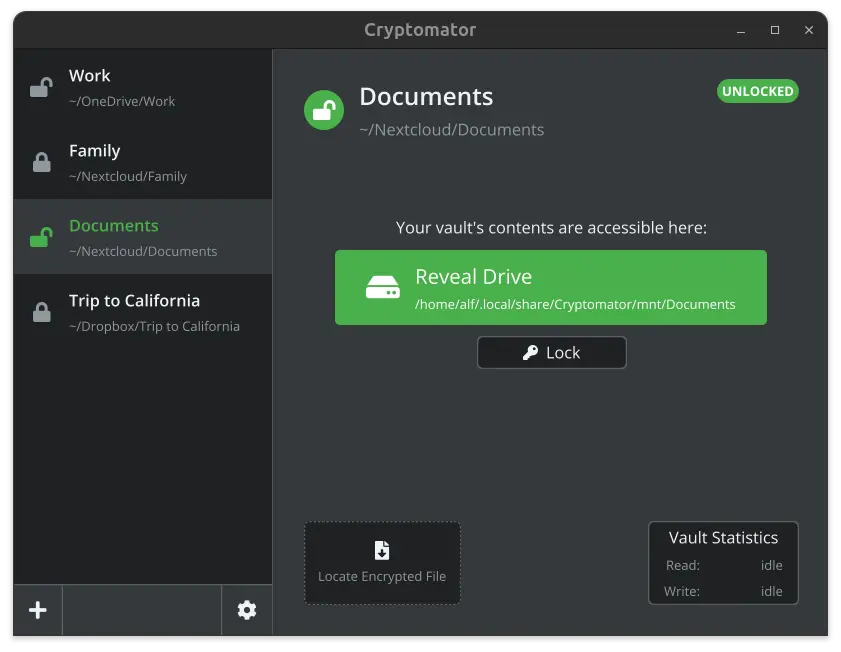
Task: Click the Read: idle statistic
Action: pyautogui.click(x=724, y=565)
